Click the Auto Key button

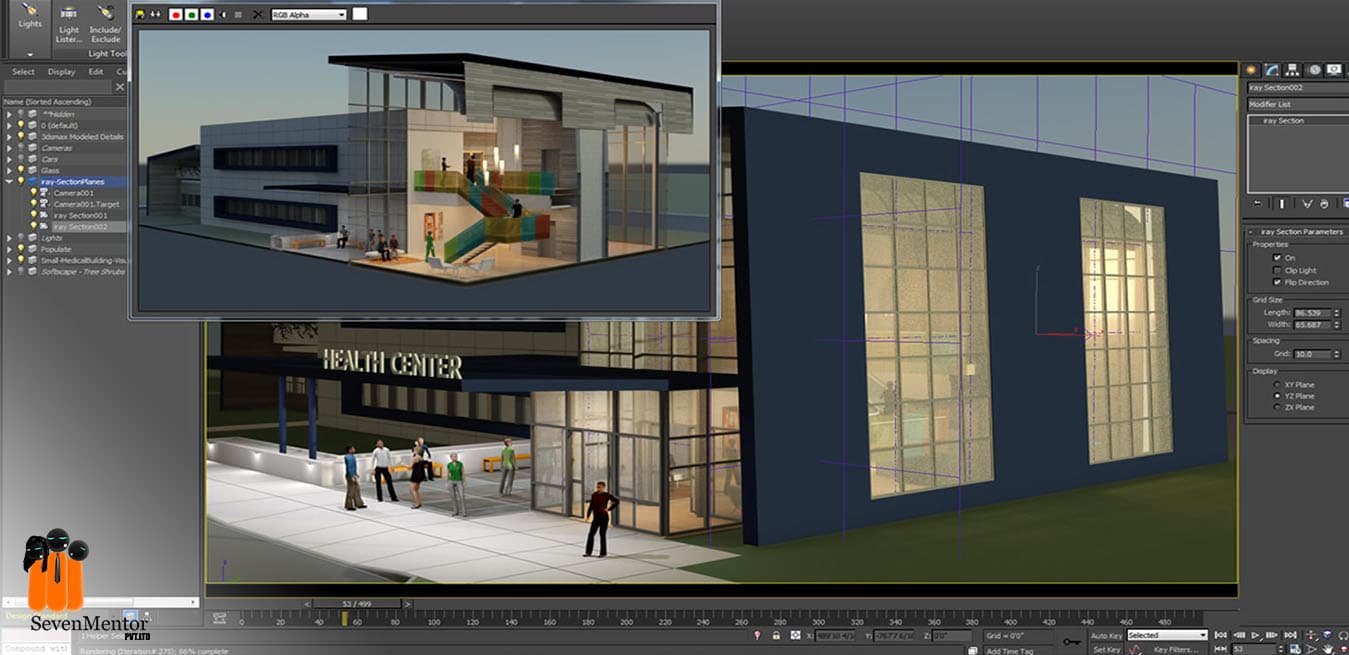(x=1106, y=636)
